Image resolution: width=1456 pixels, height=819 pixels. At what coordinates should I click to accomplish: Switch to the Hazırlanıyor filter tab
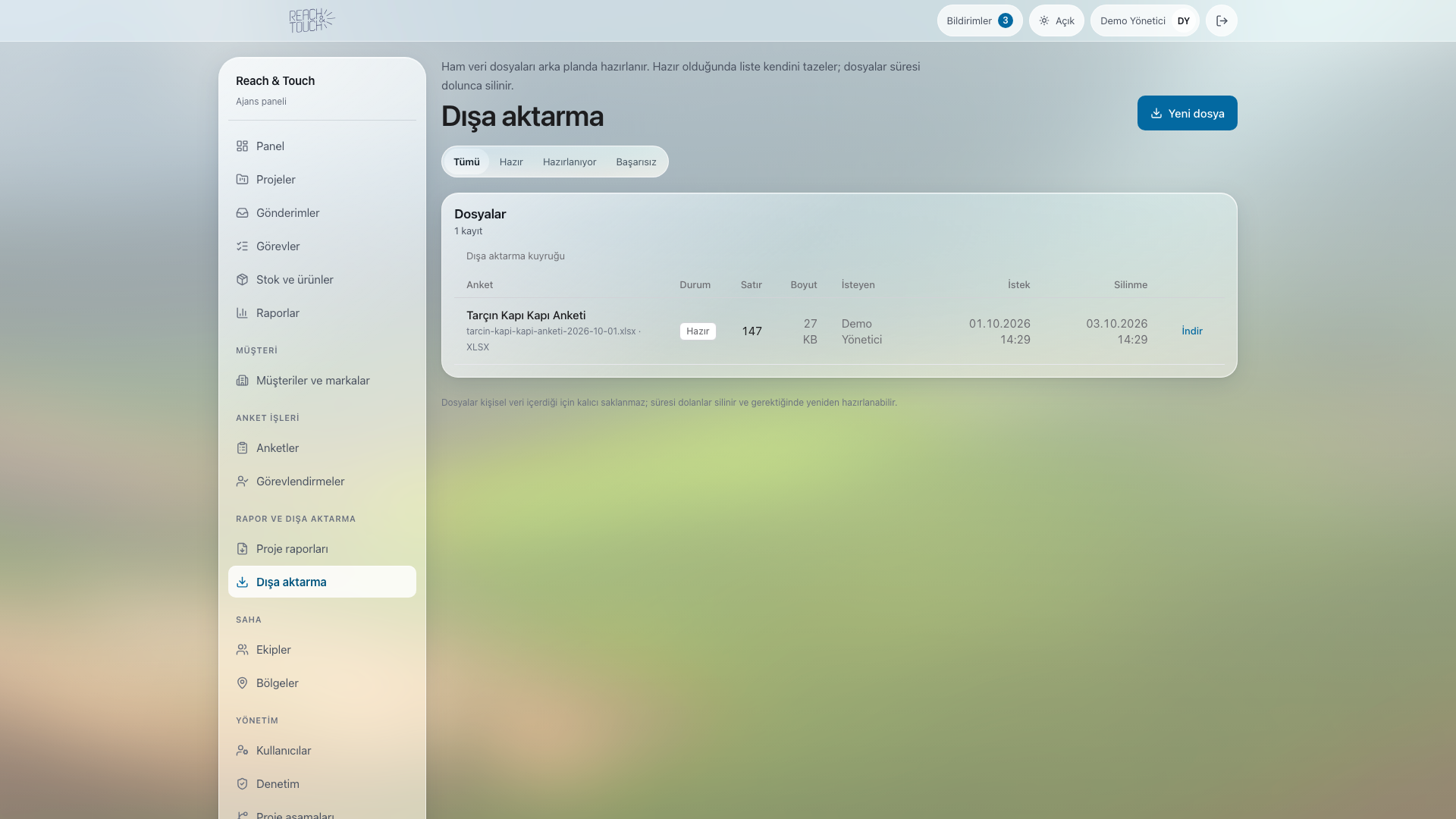pos(570,162)
